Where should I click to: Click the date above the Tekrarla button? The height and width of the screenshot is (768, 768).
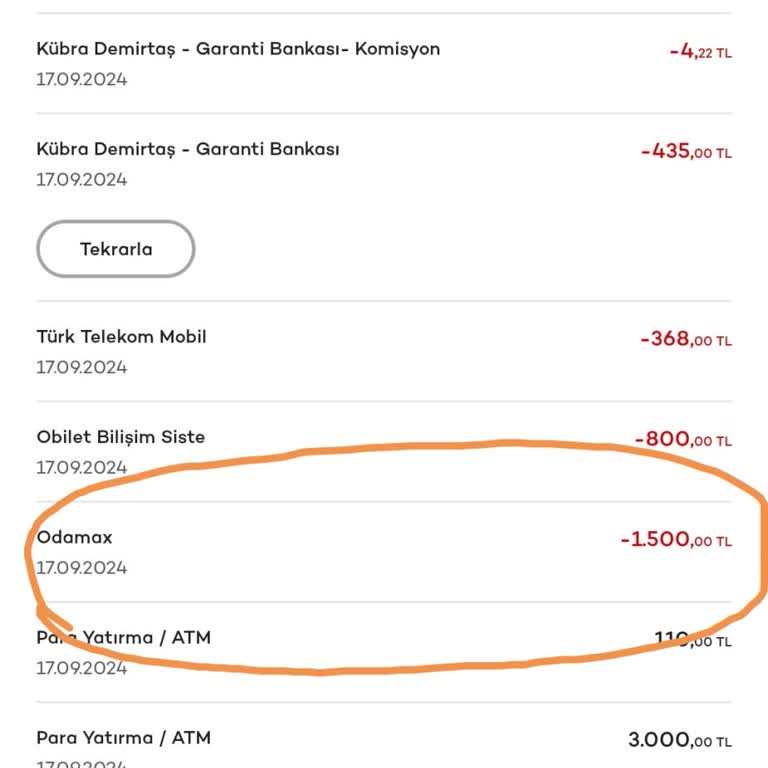tap(82, 180)
